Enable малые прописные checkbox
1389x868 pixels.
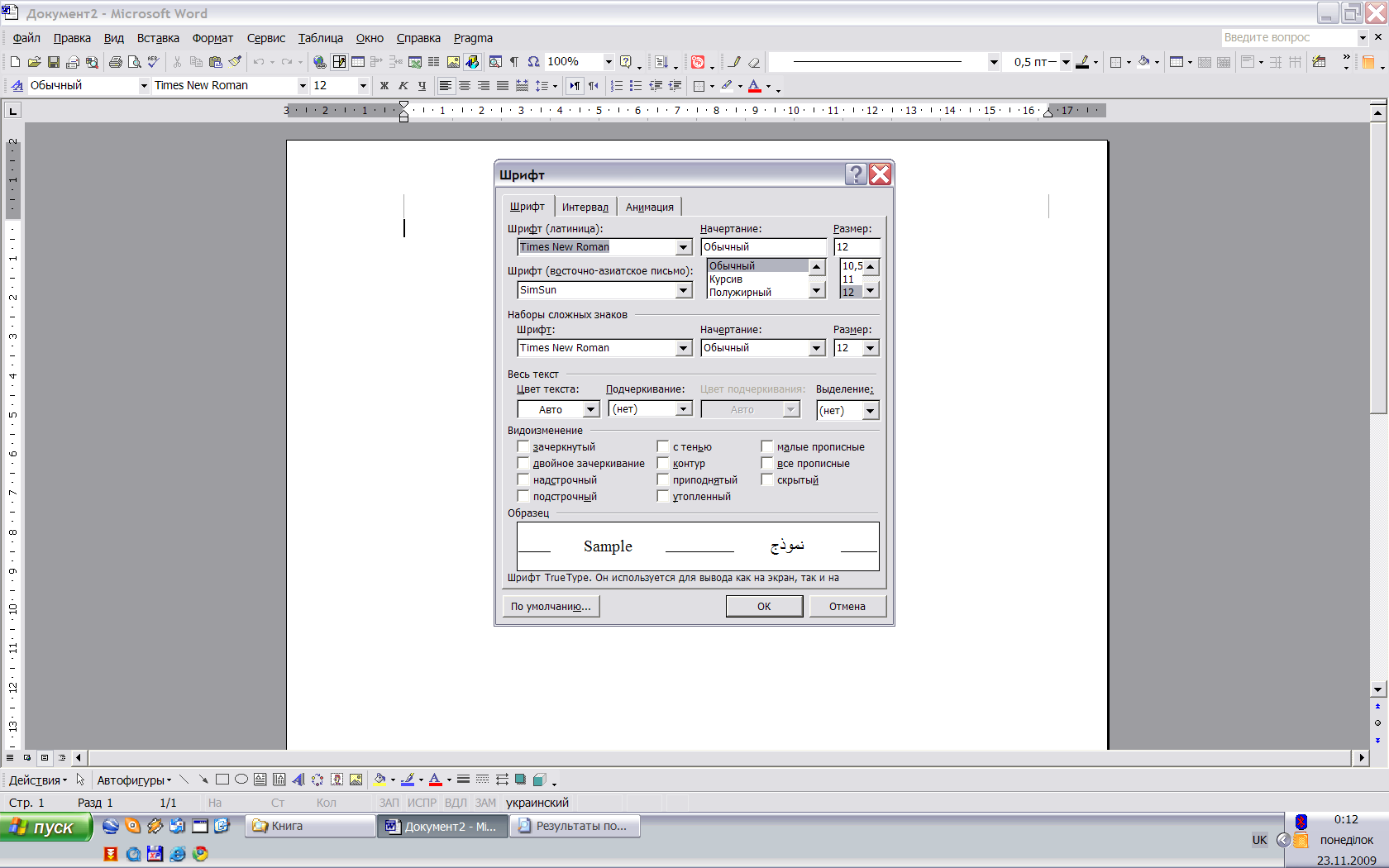[x=766, y=446]
